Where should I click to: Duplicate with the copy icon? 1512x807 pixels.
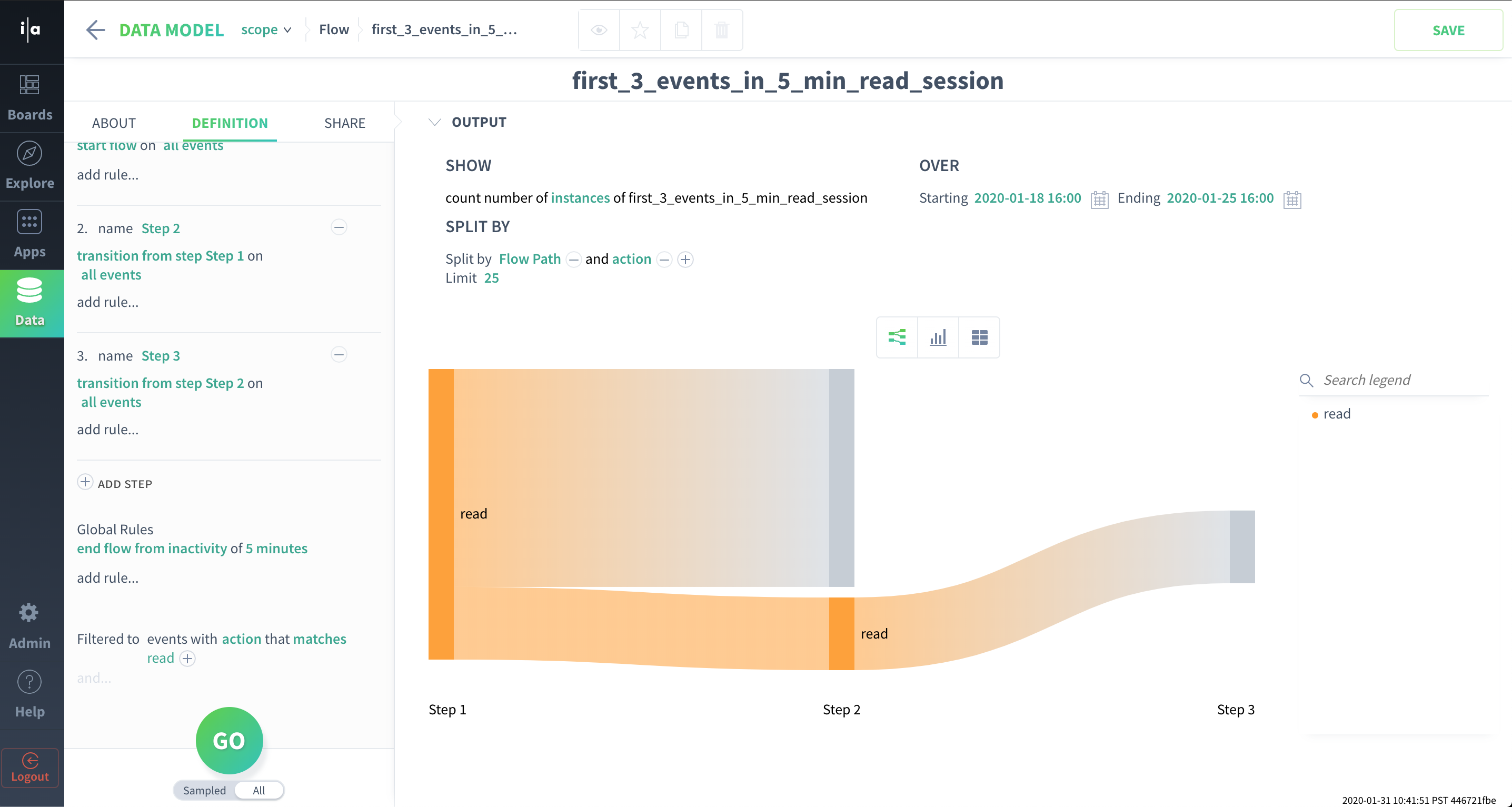click(681, 30)
